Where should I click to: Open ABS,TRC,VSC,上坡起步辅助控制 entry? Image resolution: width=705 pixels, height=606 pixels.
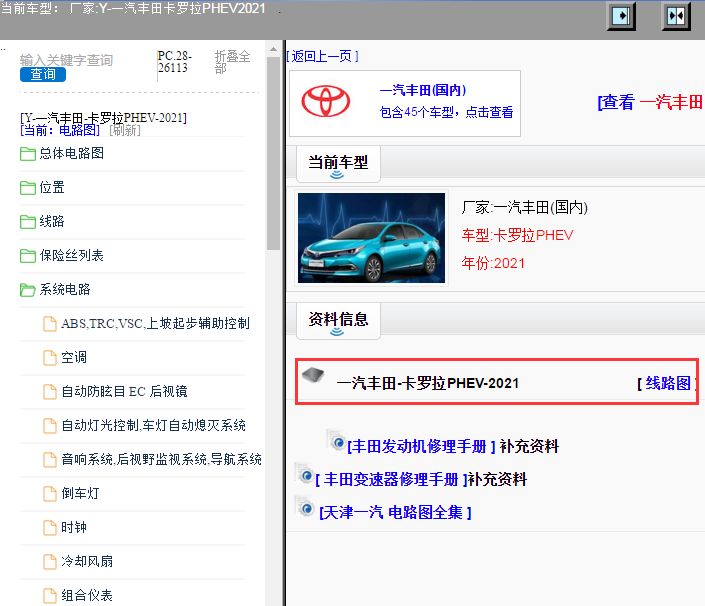tap(155, 324)
